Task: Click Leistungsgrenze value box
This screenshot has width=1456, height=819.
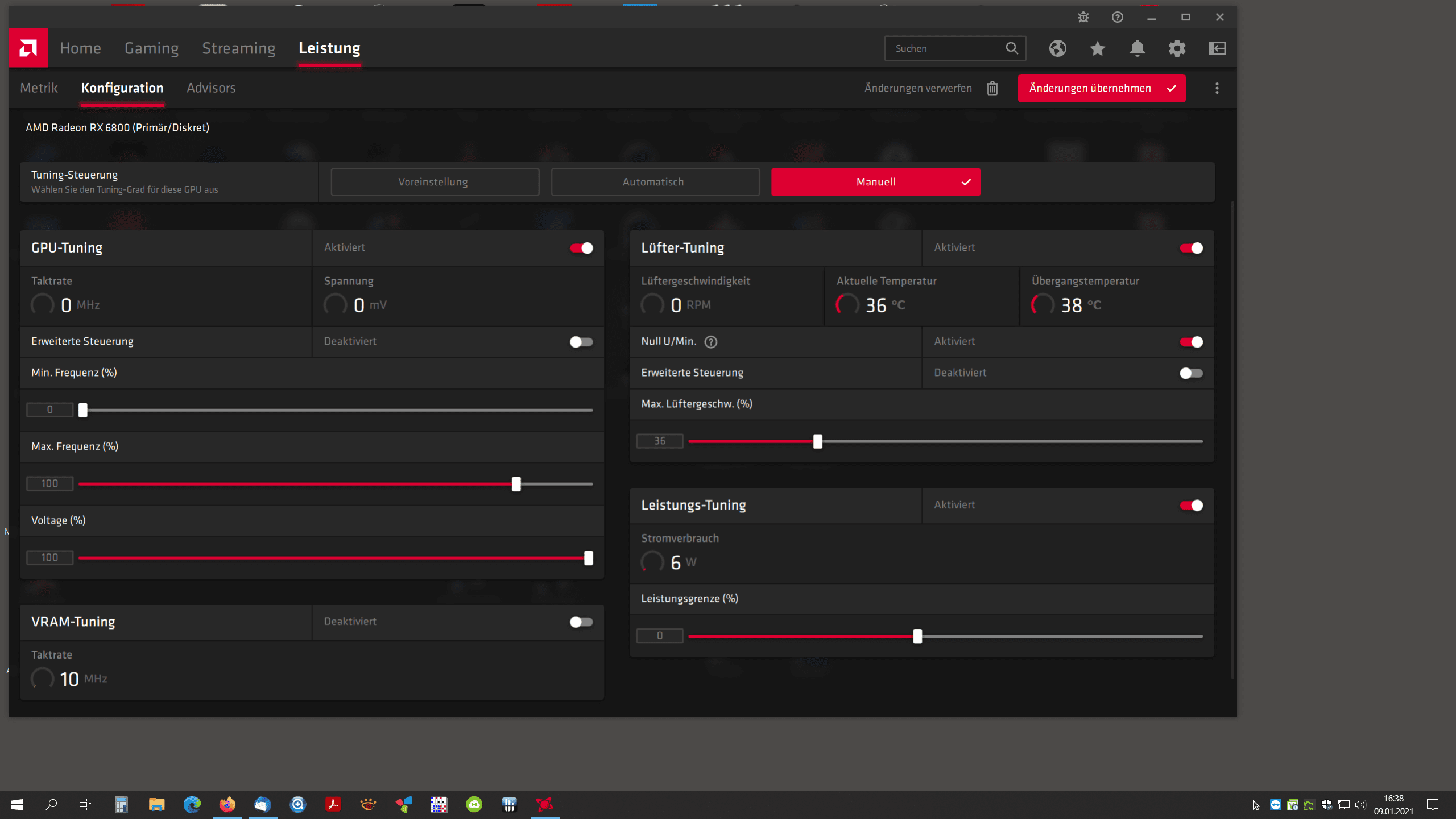Action: click(x=660, y=636)
